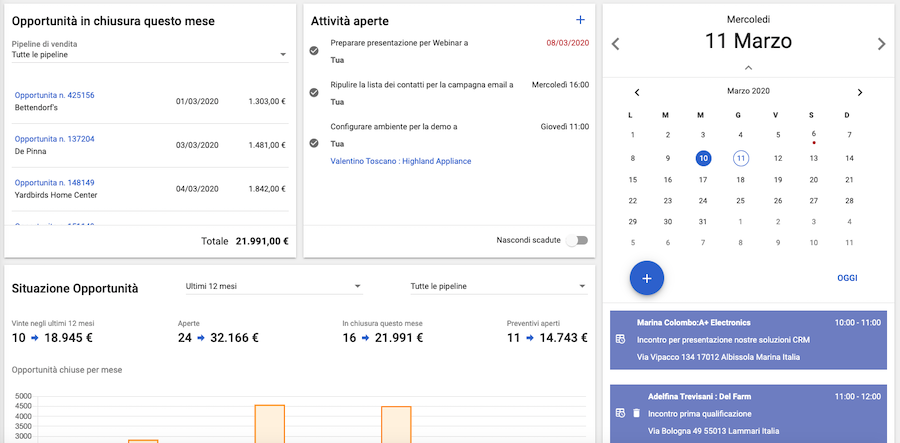Click 'Incontro prima qualificazione' event description
The image size is (900, 443).
pyautogui.click(x=700, y=414)
